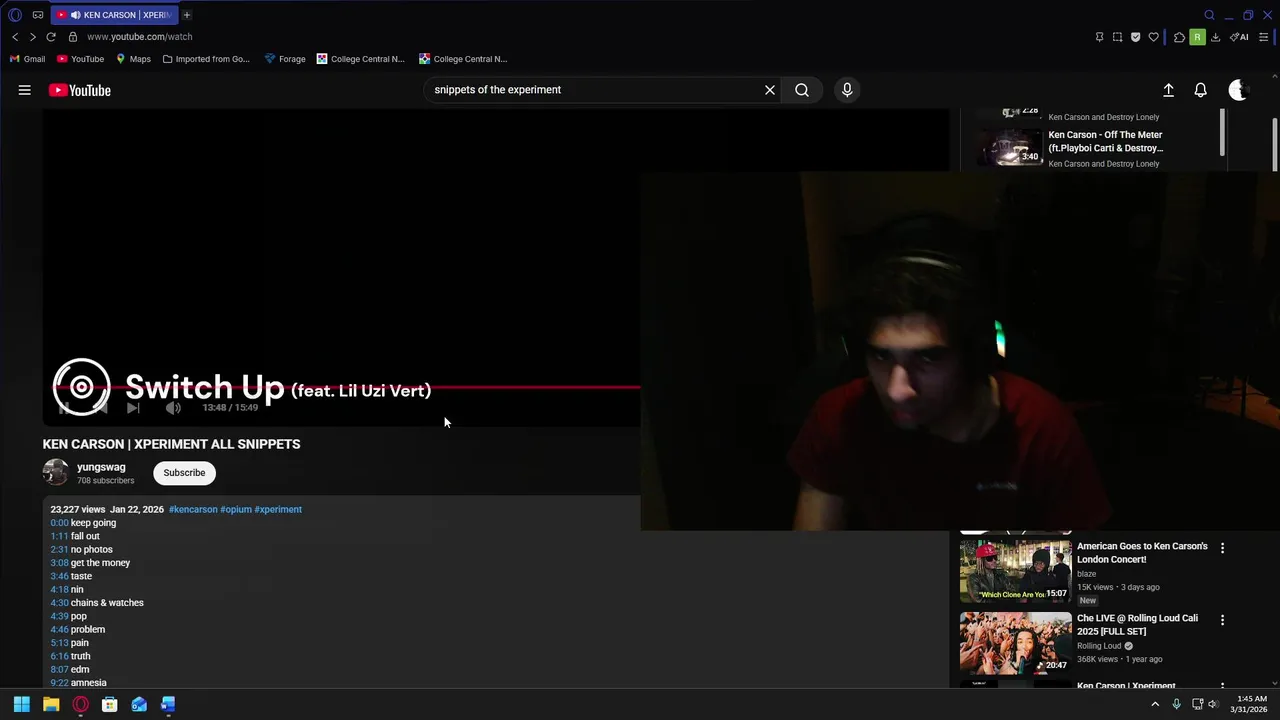1280x720 pixels.
Task: Open the yungswag channel name link
Action: tap(101, 467)
